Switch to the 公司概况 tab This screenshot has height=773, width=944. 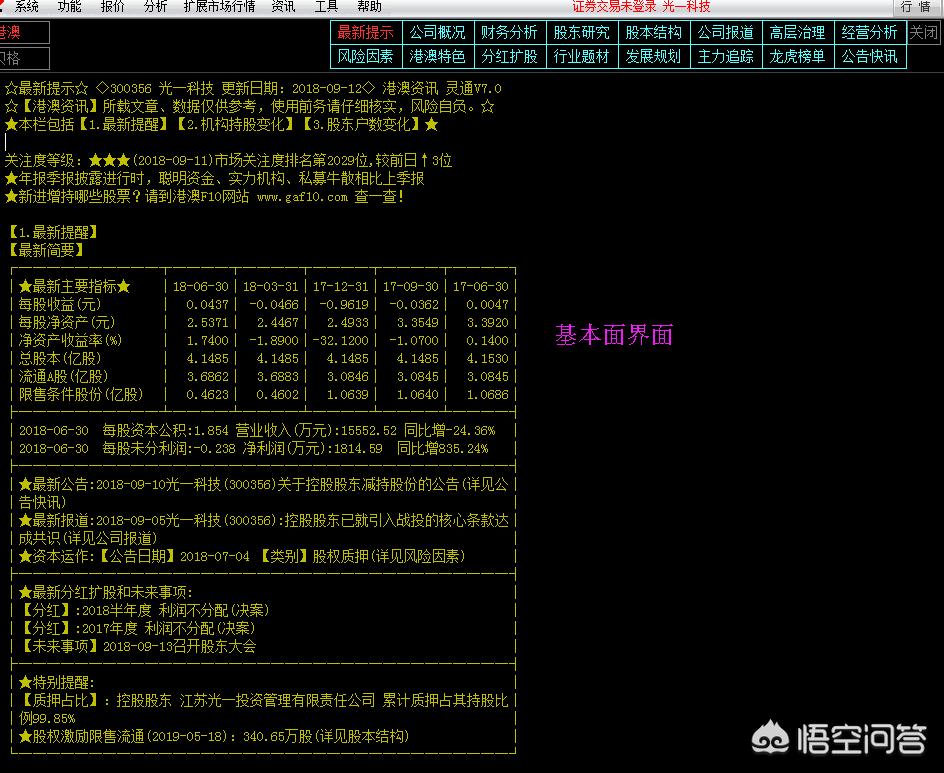pyautogui.click(x=437, y=32)
